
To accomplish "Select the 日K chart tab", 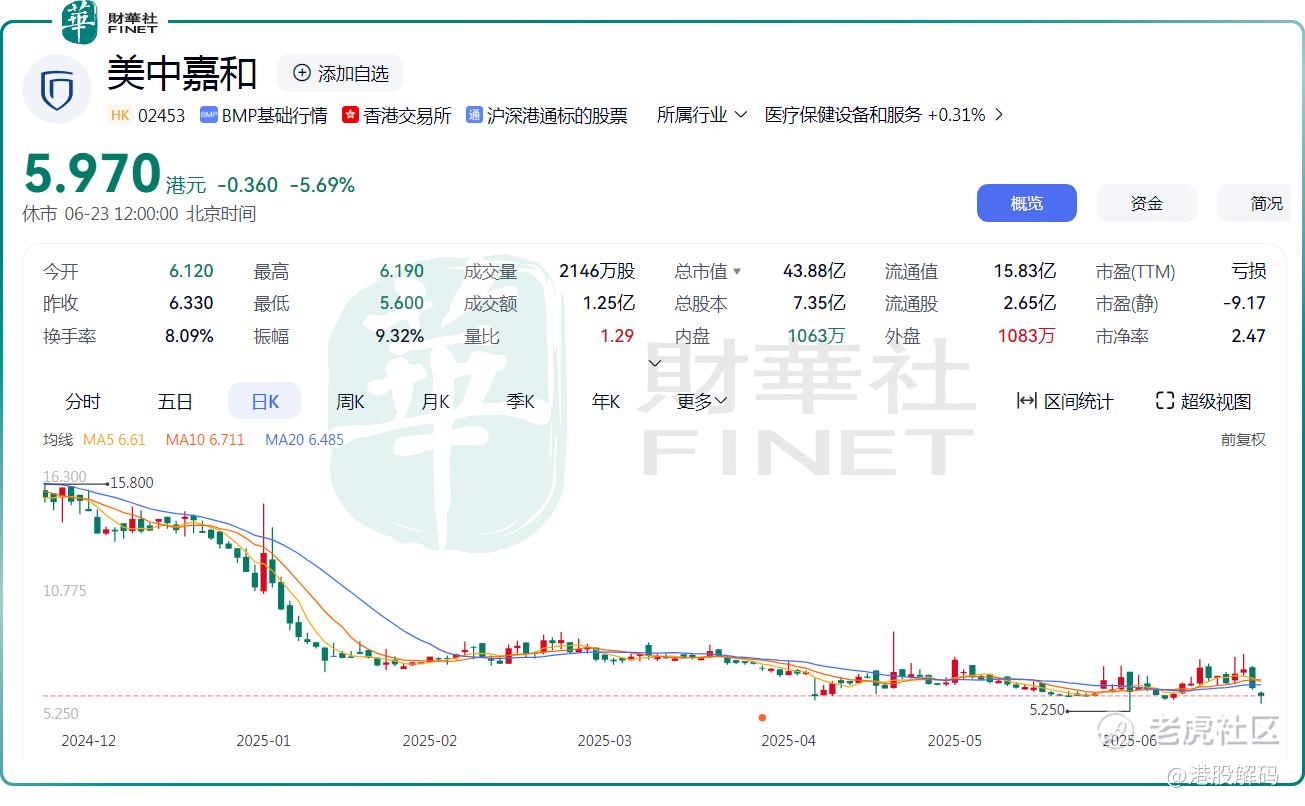I will point(265,401).
